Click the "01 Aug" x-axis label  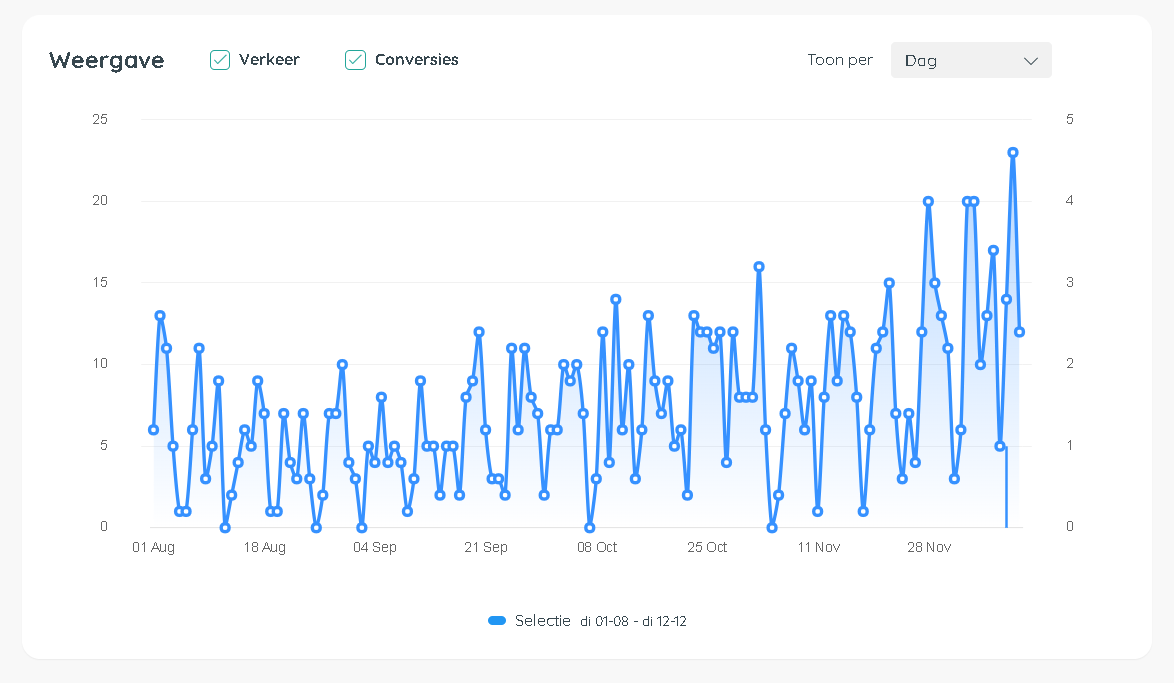(153, 547)
